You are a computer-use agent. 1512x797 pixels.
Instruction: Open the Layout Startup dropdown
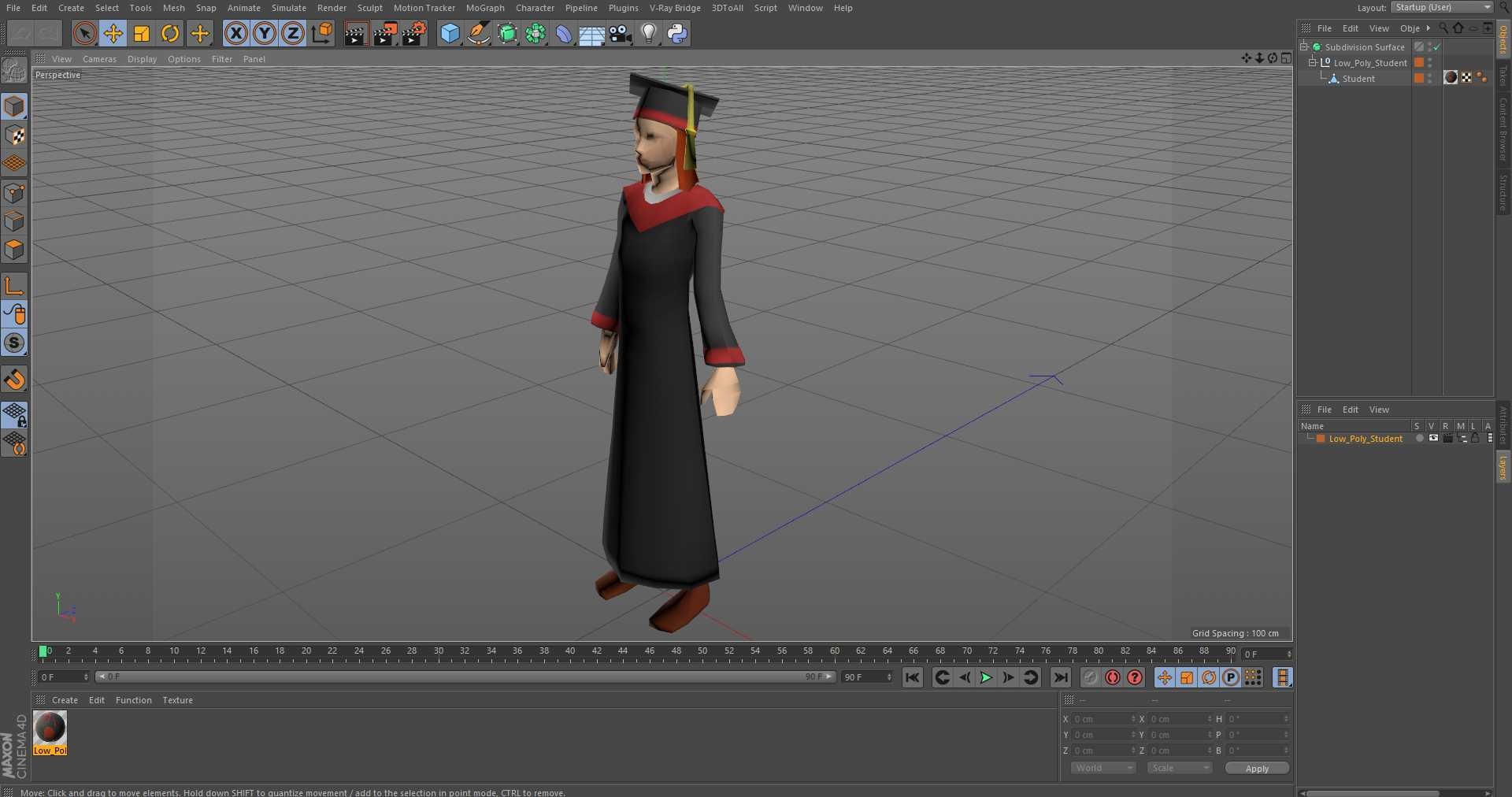(1442, 7)
